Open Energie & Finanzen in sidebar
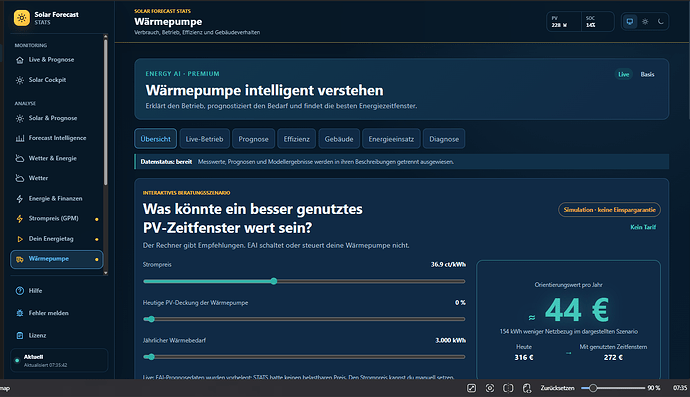 pos(56,199)
